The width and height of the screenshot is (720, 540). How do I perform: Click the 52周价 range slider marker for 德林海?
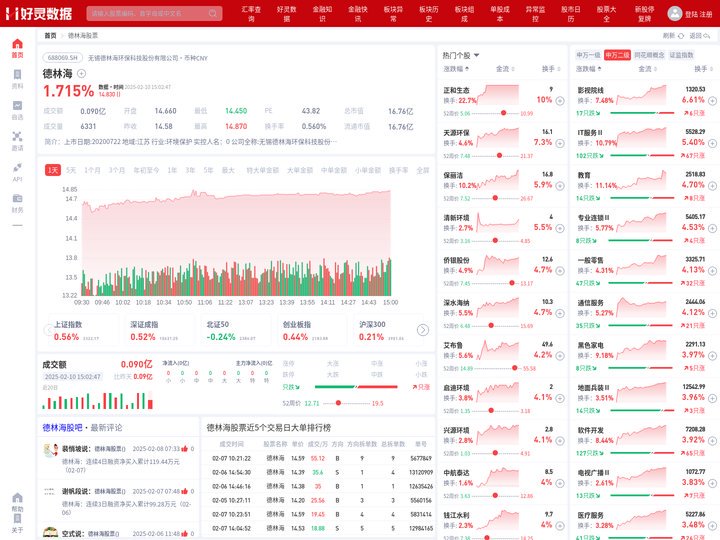click(338, 403)
